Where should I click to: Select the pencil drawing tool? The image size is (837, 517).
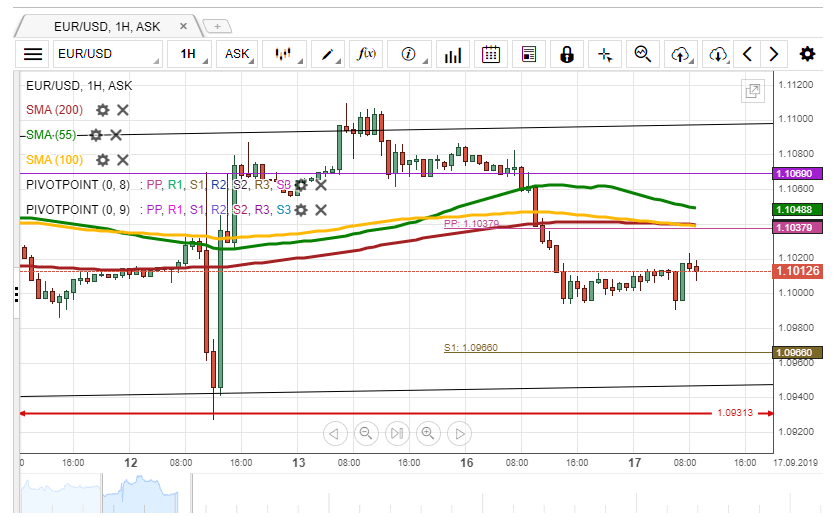pyautogui.click(x=328, y=54)
